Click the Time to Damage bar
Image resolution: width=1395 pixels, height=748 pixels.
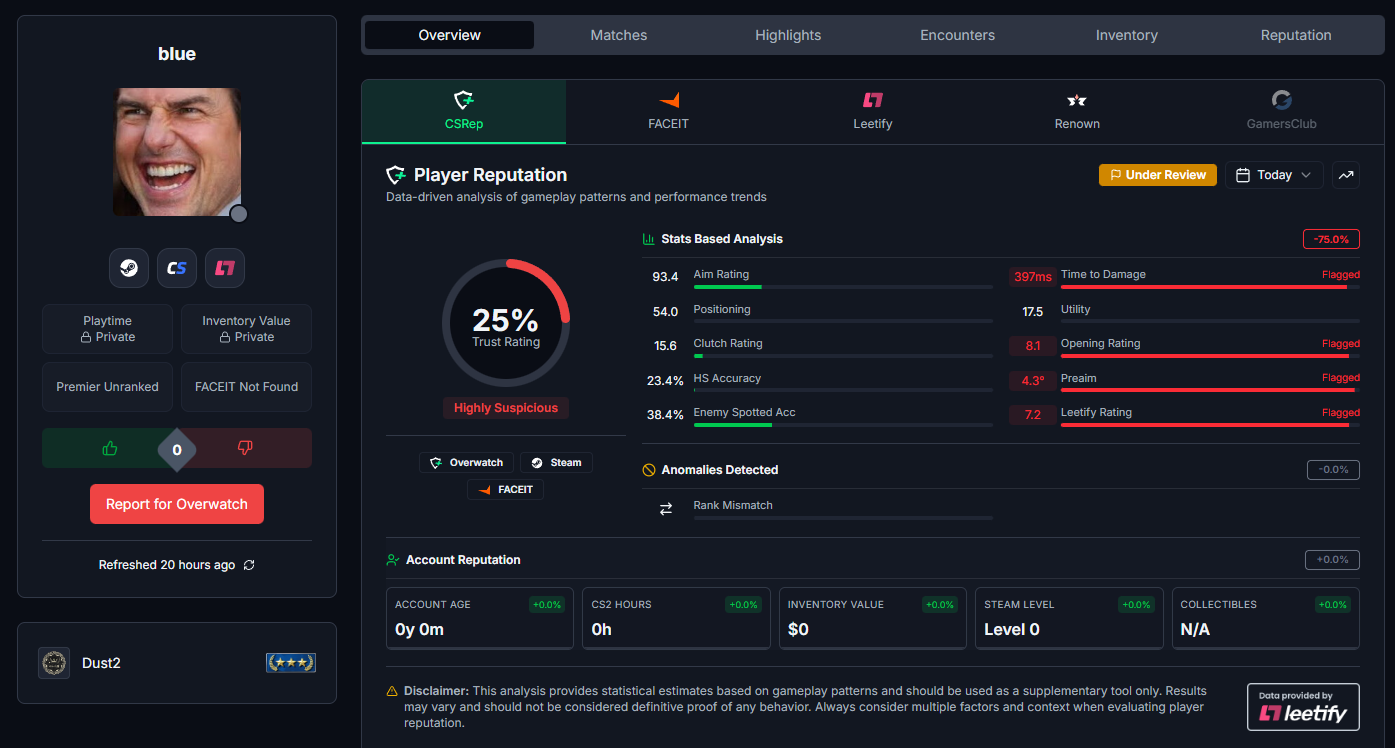(x=1210, y=287)
